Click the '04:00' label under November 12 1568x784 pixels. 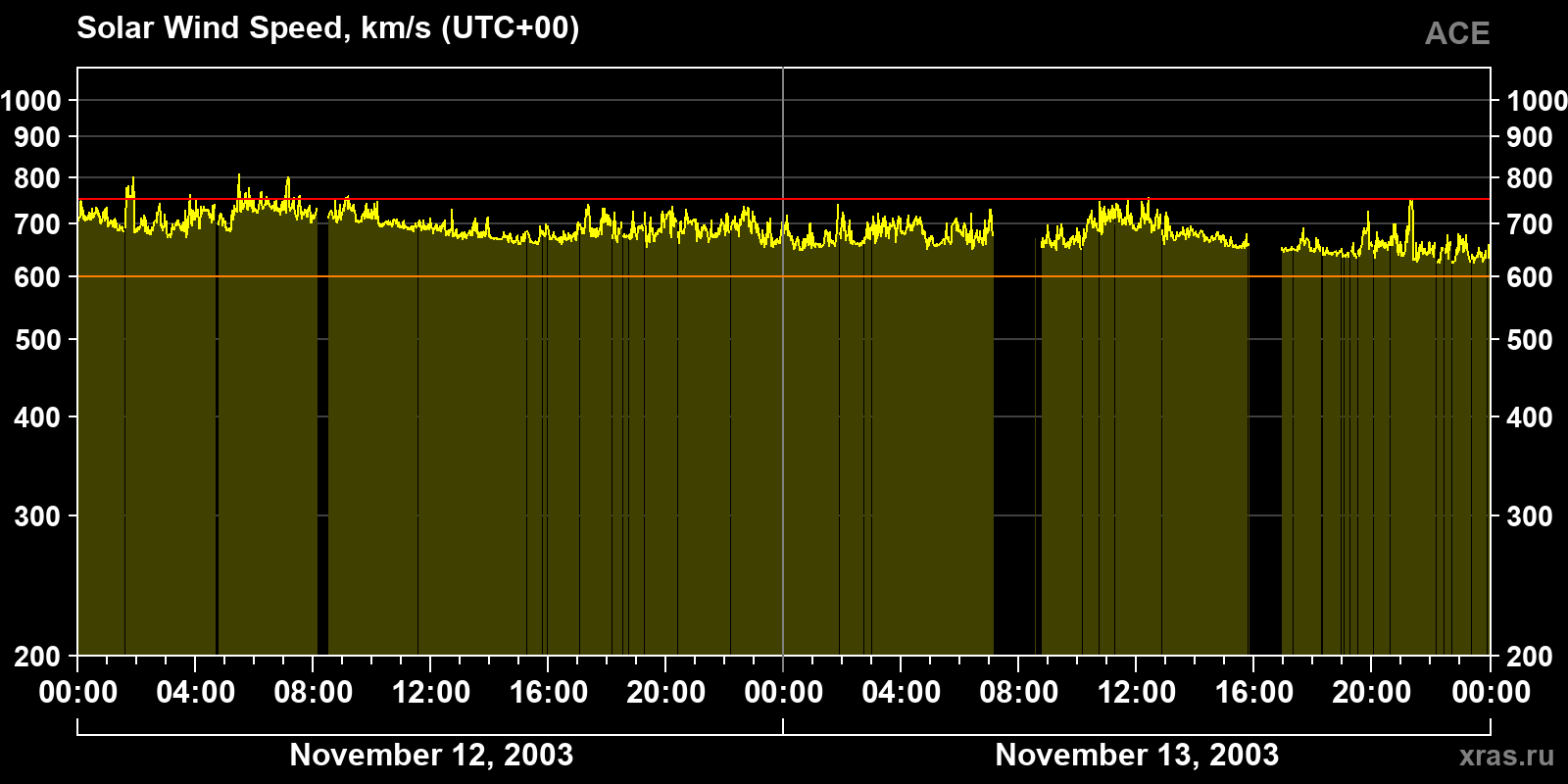point(196,693)
